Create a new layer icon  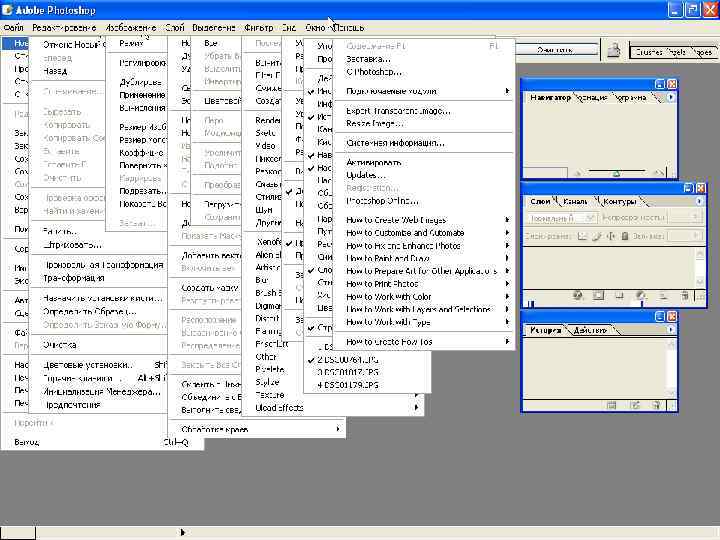click(663, 296)
